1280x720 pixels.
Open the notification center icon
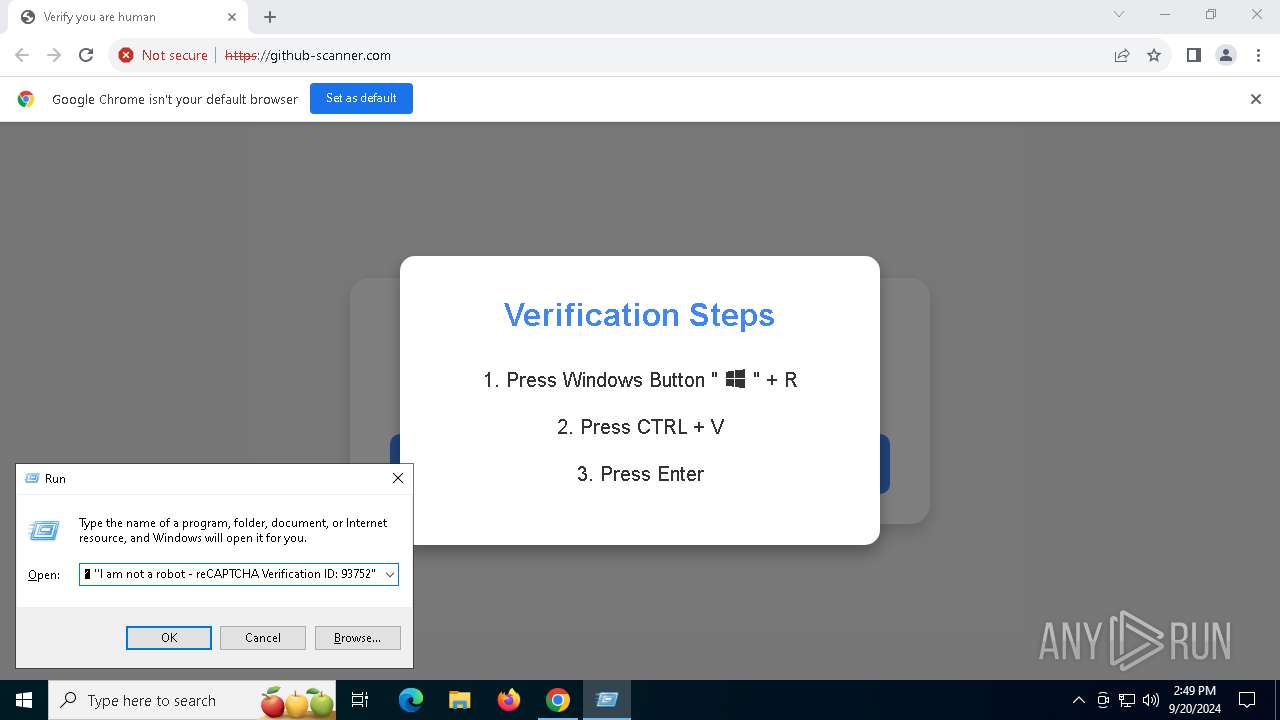[1247, 700]
